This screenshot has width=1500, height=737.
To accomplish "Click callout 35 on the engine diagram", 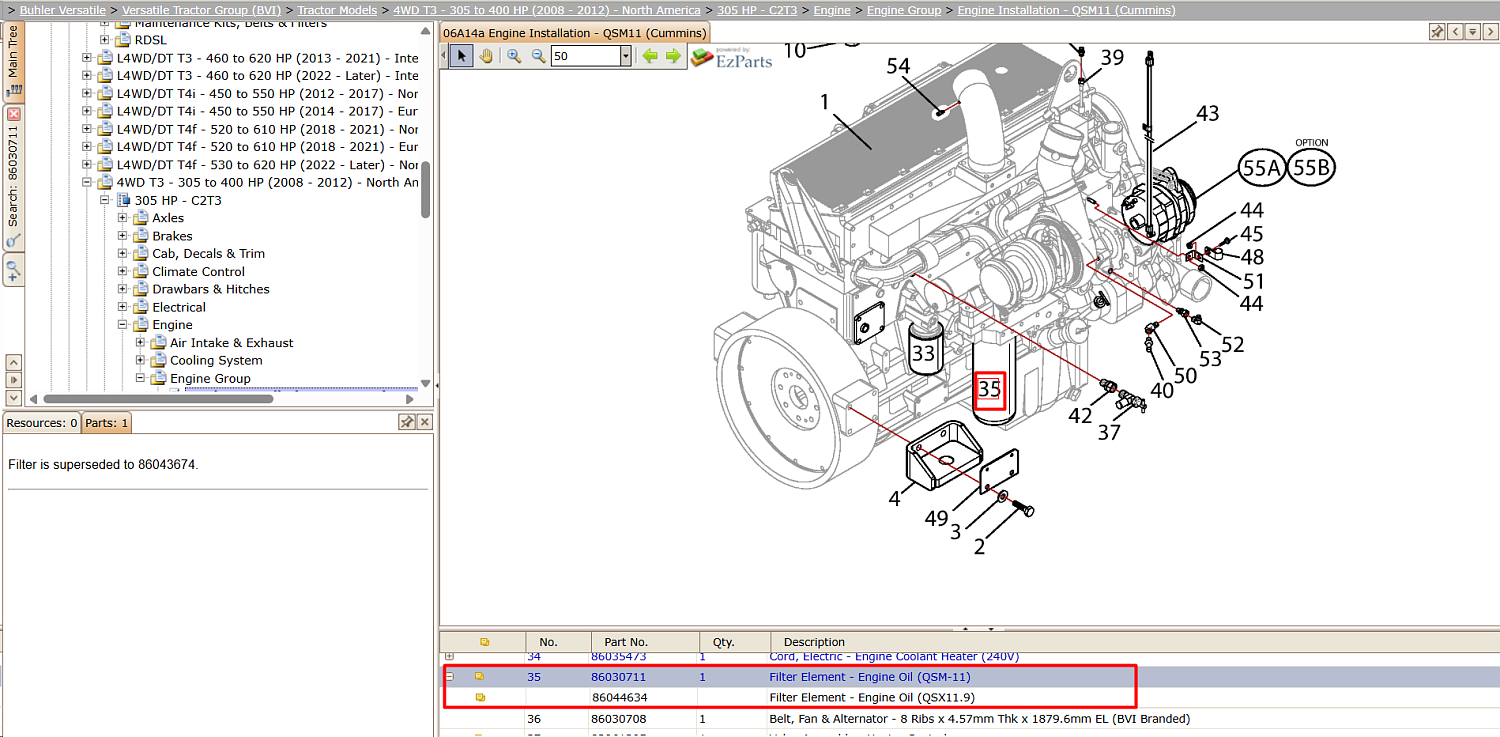I will coord(989,389).
